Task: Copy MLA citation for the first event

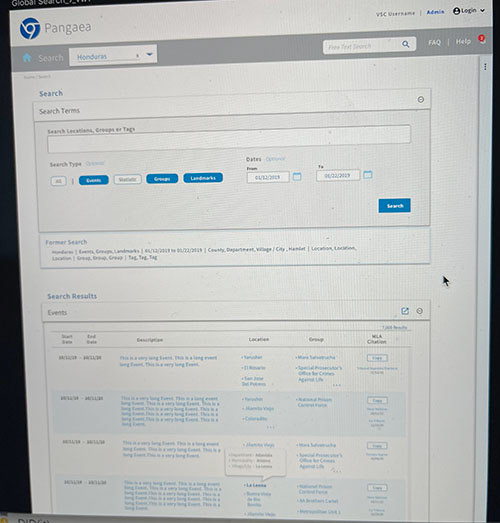Action: tap(377, 358)
